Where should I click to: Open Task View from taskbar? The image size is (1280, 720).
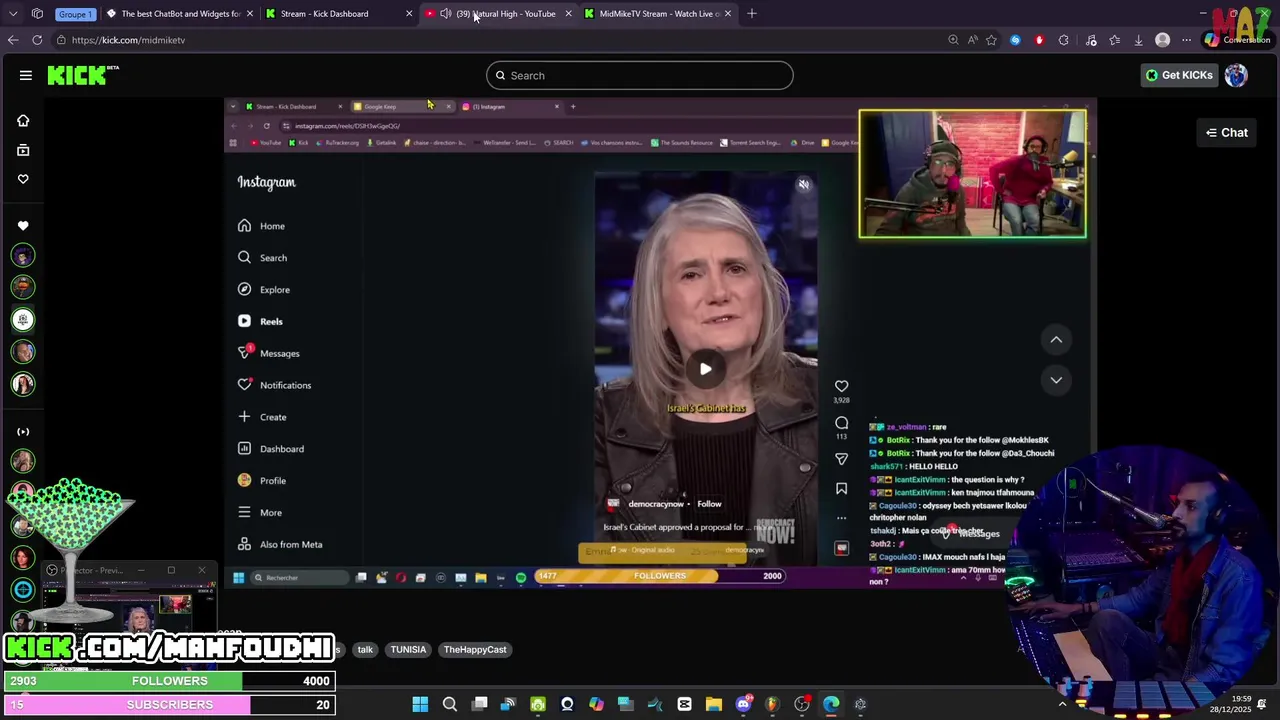point(480,704)
